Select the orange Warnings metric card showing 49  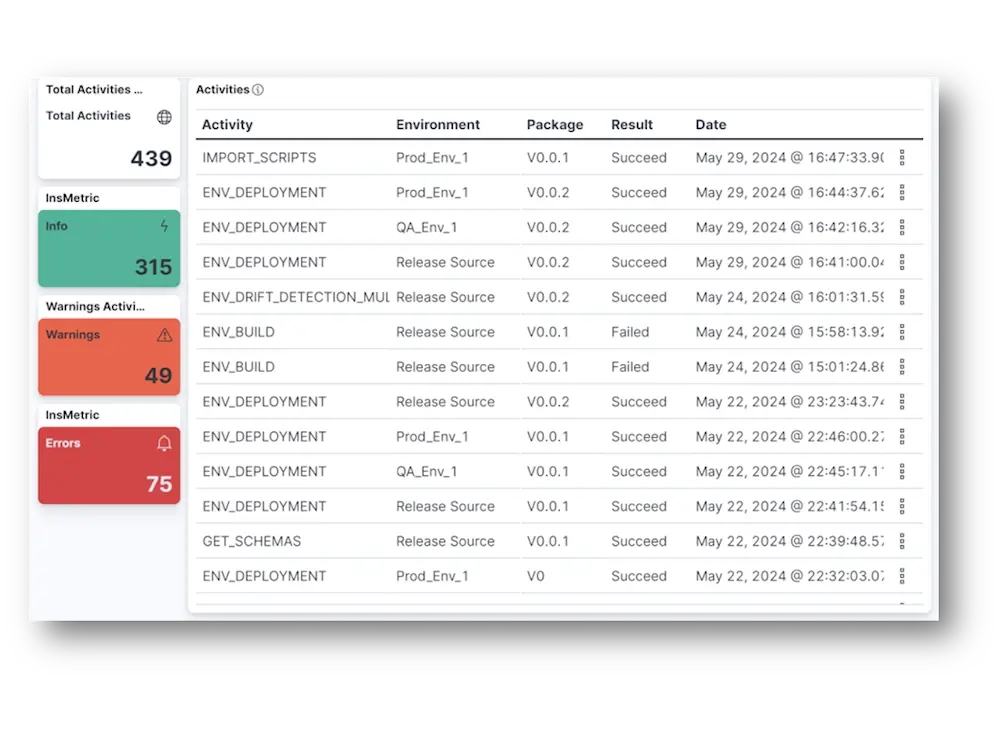click(x=109, y=357)
